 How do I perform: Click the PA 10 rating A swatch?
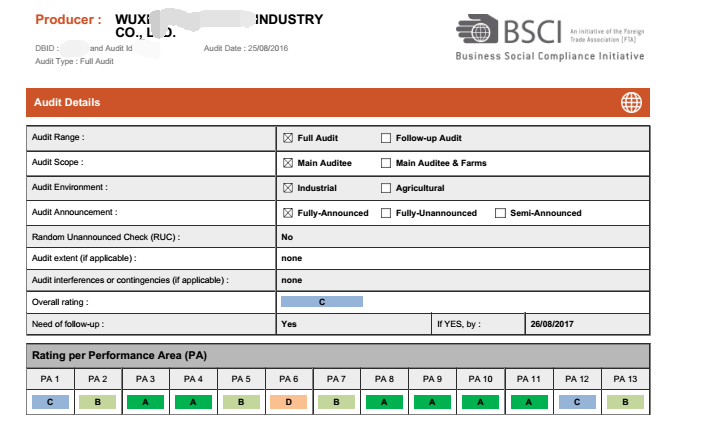[481, 402]
